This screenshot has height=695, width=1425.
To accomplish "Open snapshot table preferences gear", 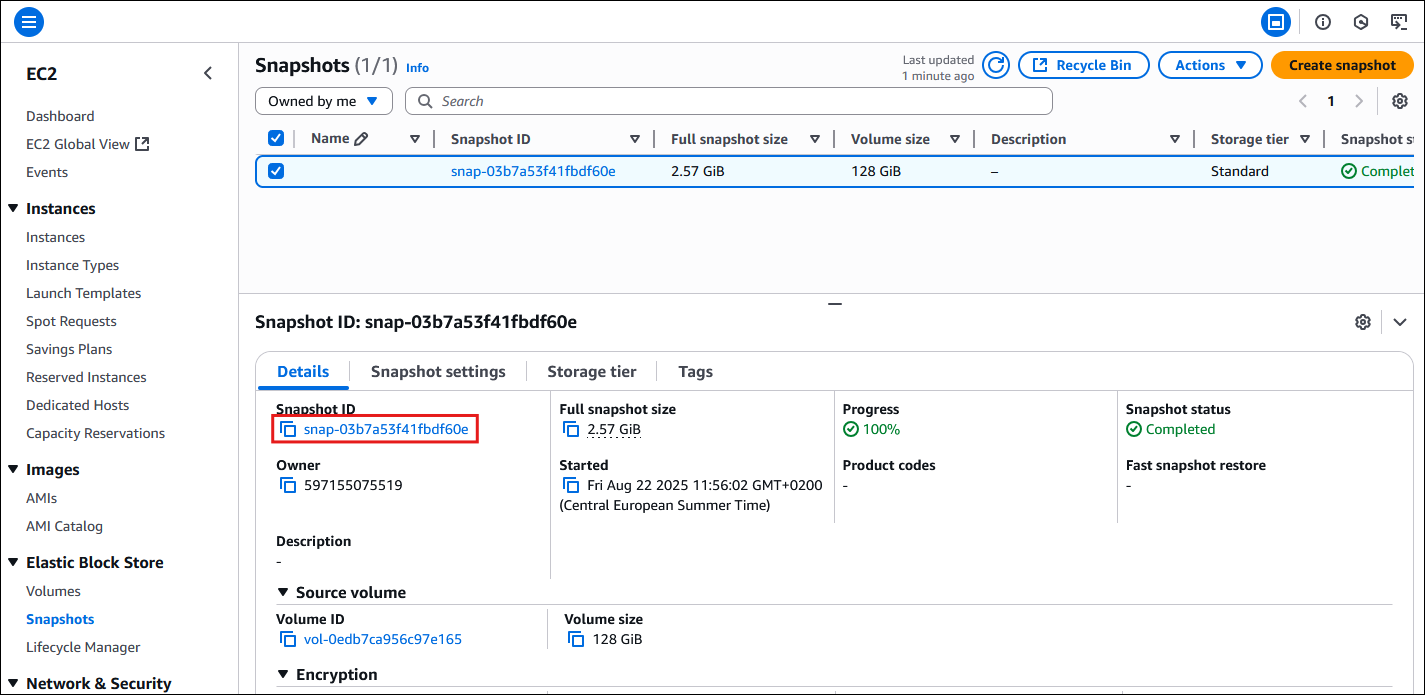I will [1399, 101].
